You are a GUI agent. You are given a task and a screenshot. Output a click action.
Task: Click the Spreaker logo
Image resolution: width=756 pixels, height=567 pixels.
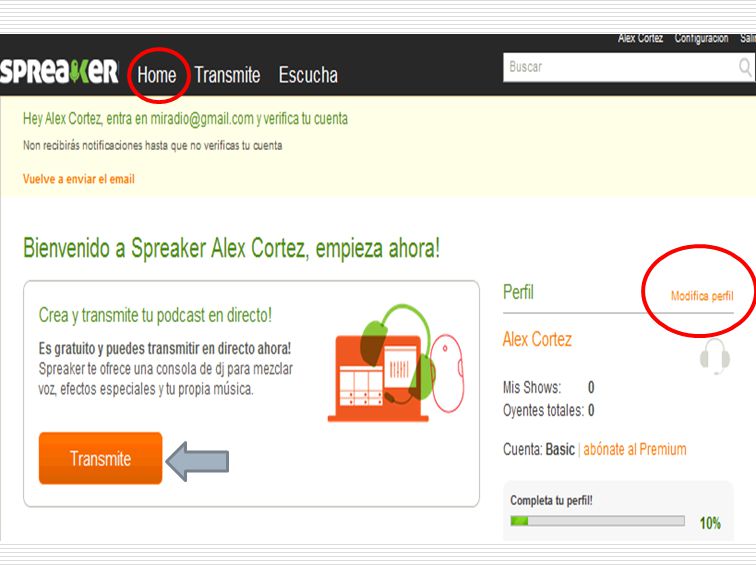(x=59, y=71)
